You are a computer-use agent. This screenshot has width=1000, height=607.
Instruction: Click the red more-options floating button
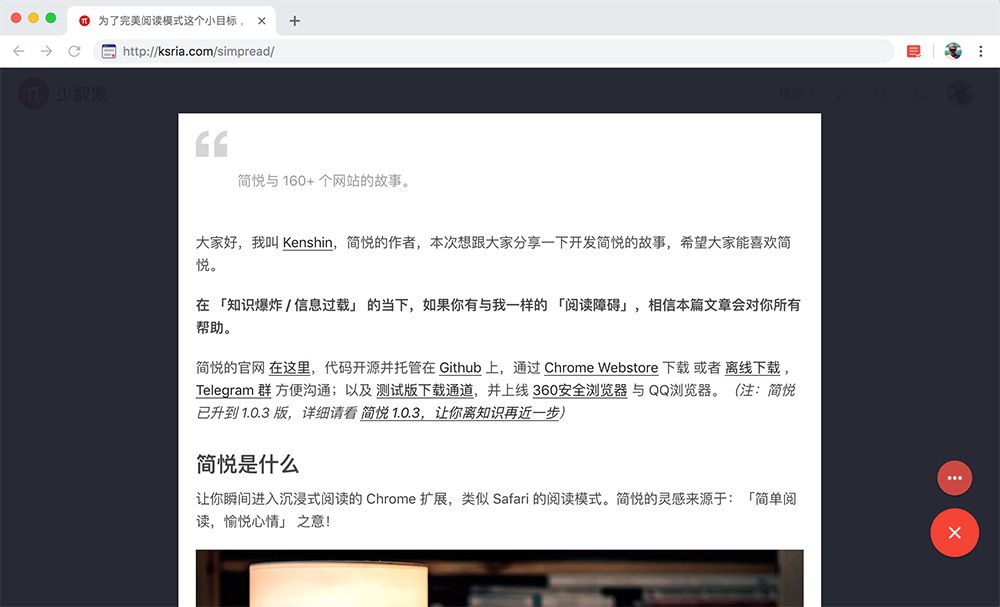pyautogui.click(x=955, y=478)
